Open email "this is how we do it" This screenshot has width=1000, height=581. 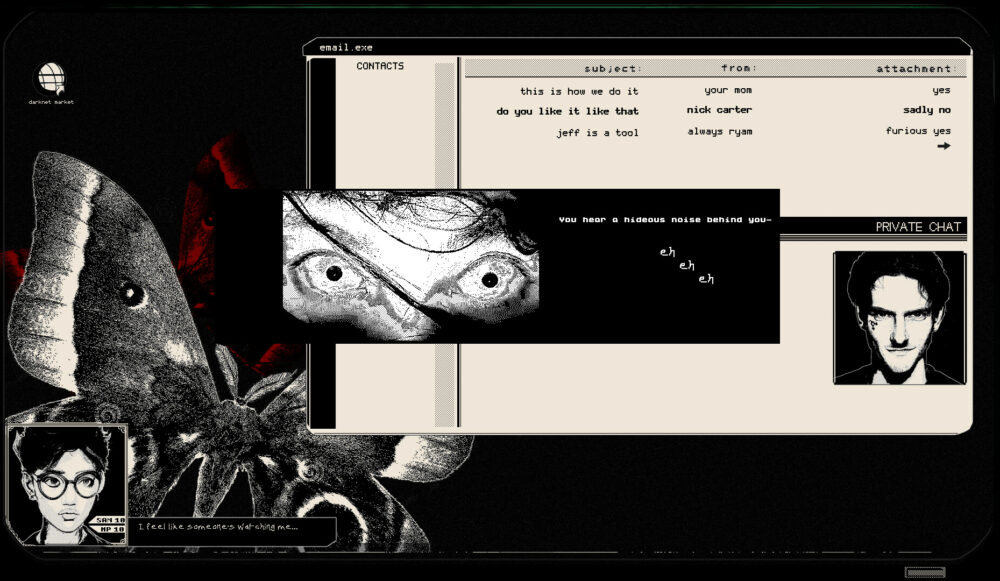click(x=579, y=91)
